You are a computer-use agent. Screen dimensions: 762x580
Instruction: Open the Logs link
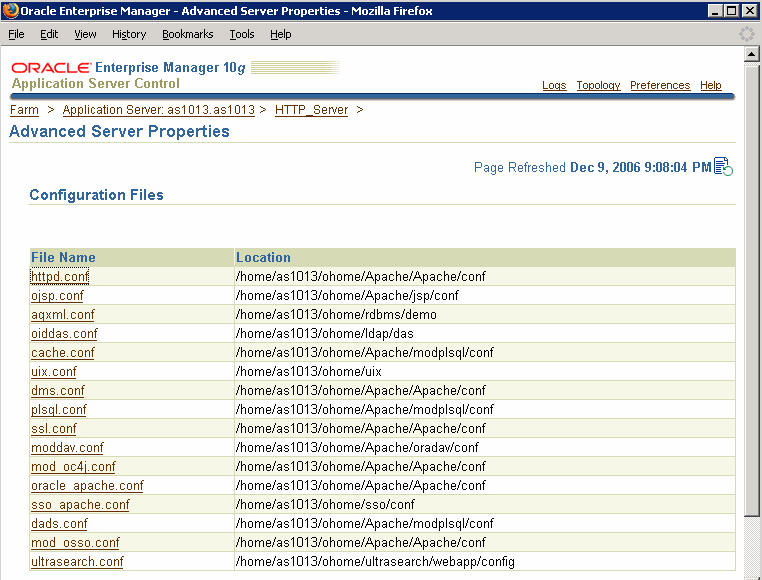pos(554,85)
